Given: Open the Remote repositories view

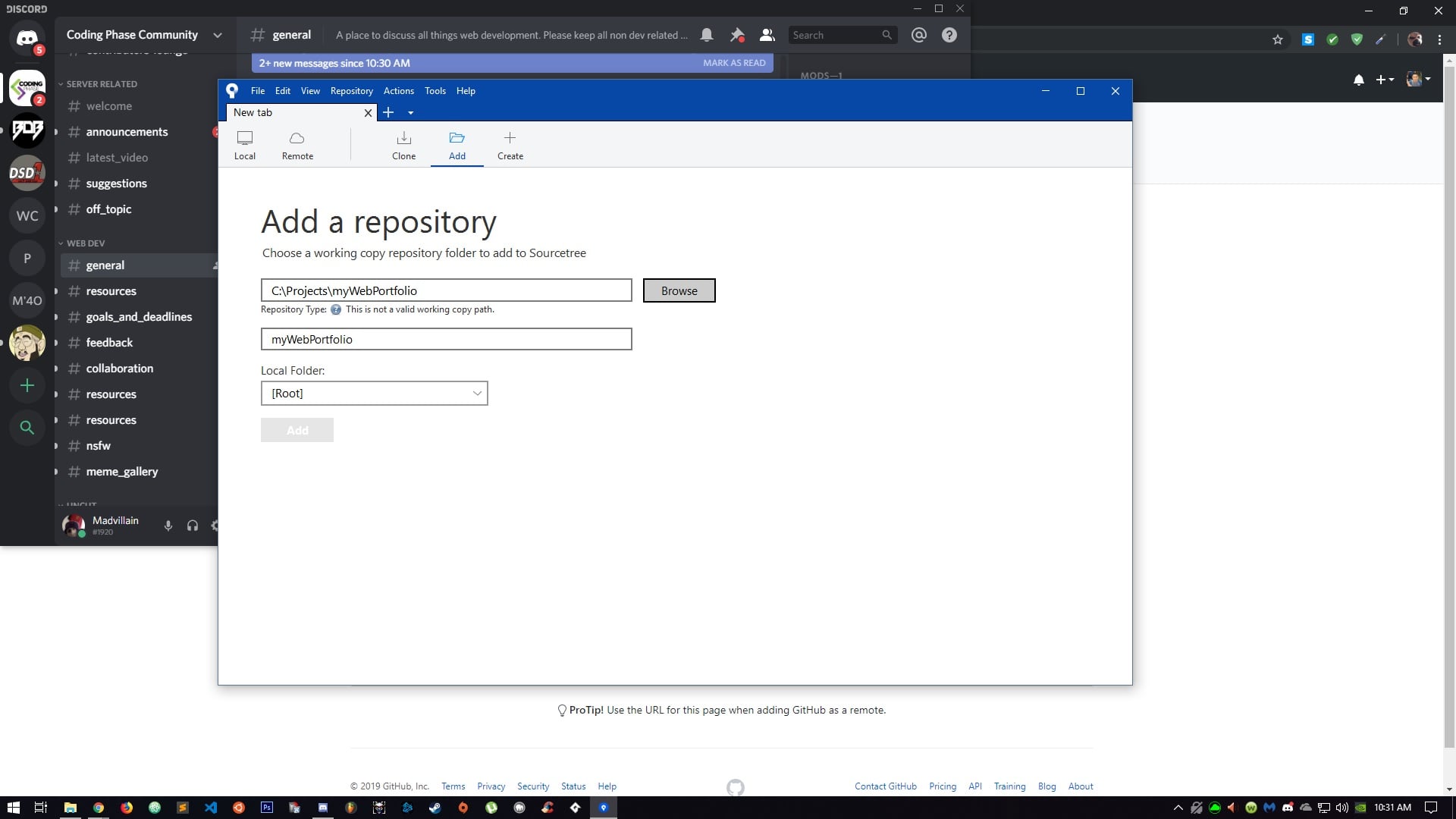Looking at the screenshot, I should coord(297,146).
